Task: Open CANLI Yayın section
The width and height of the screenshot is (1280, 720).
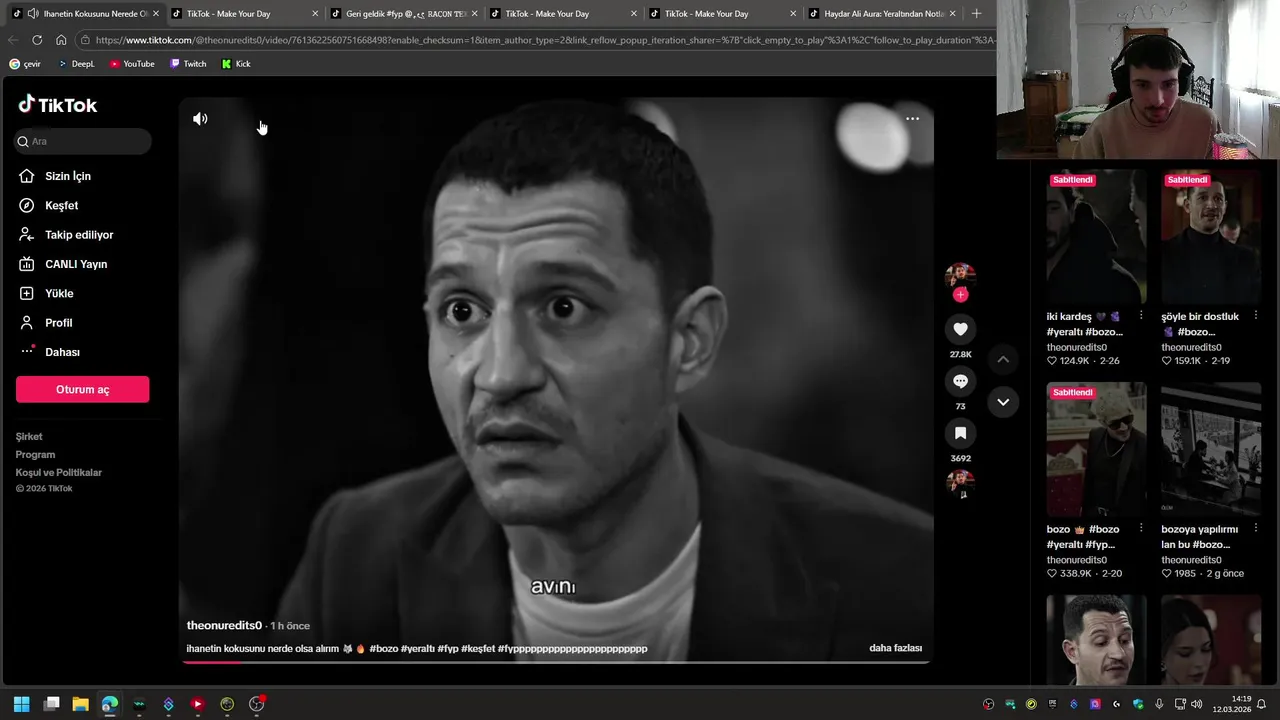Action: coord(76,264)
